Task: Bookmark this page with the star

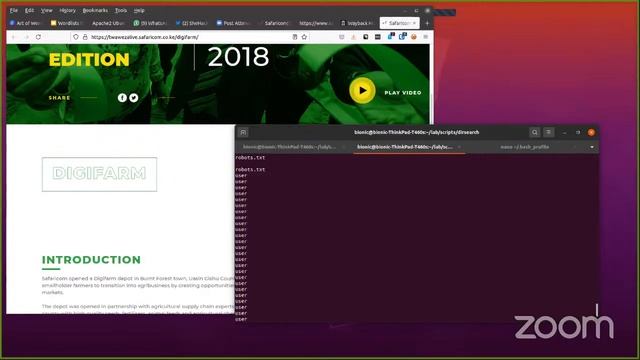Action: coord(304,37)
